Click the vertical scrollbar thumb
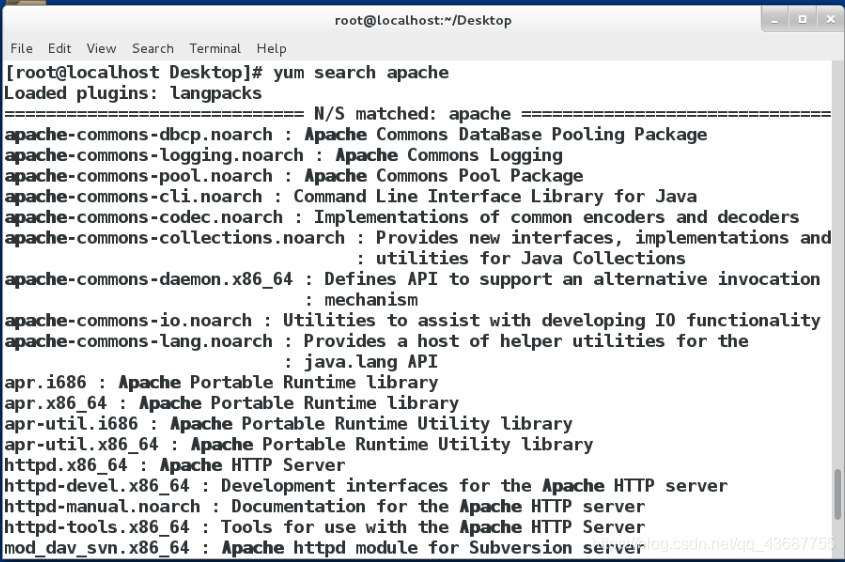The height and width of the screenshot is (562, 845). coord(837,496)
